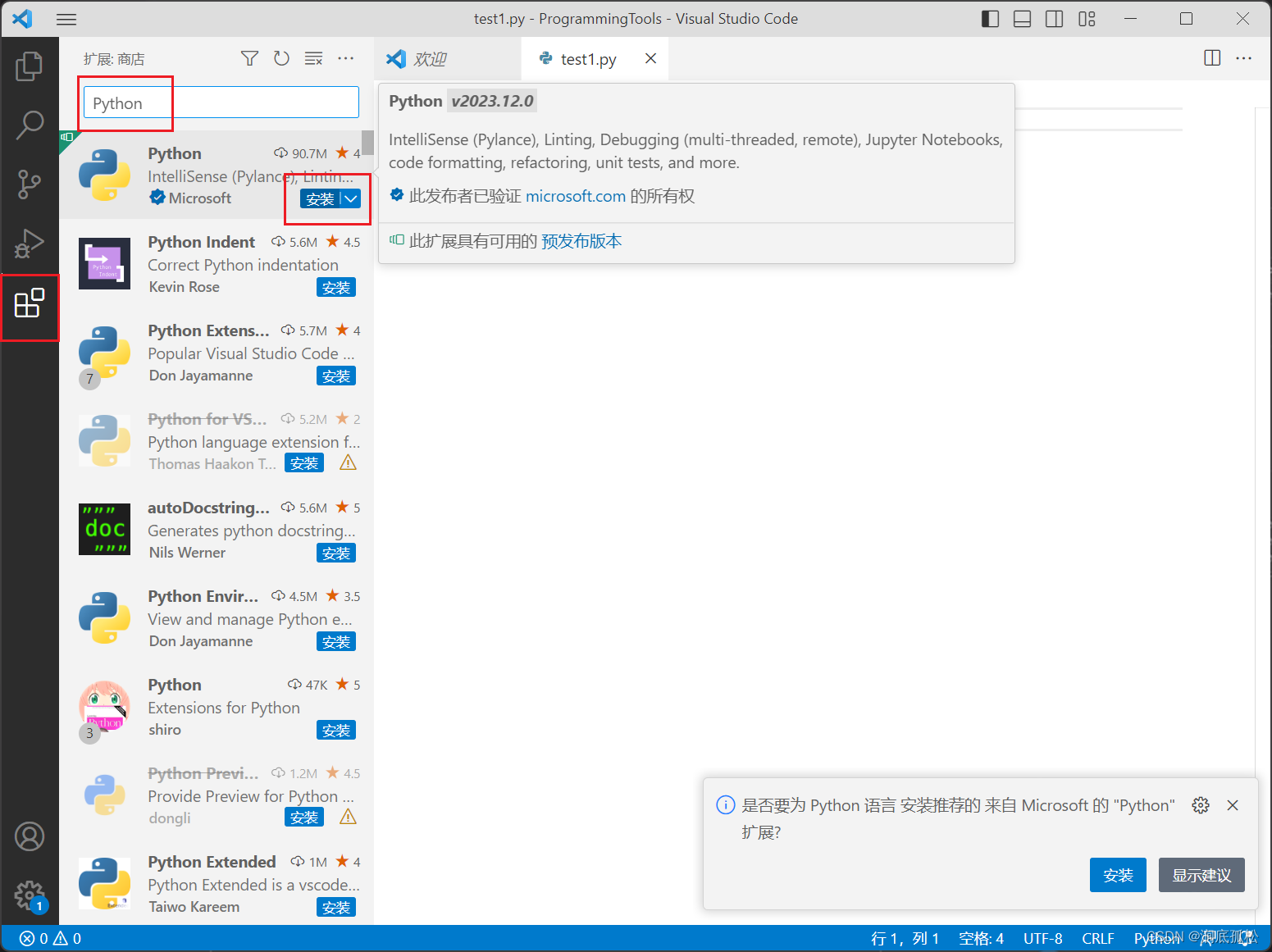Install the autoDocstring extension
The height and width of the screenshot is (952, 1272).
click(x=336, y=553)
